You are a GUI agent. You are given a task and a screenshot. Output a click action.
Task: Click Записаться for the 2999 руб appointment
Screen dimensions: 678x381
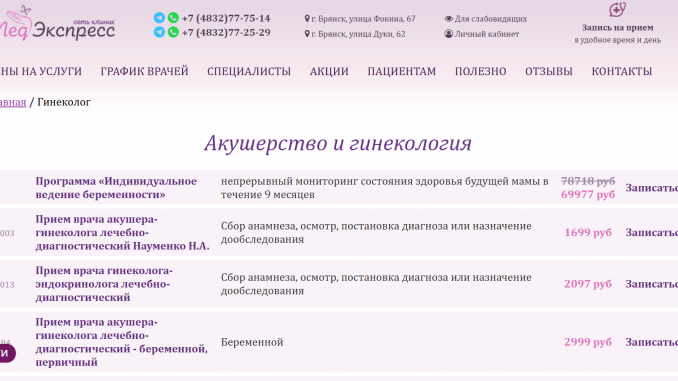pos(652,342)
